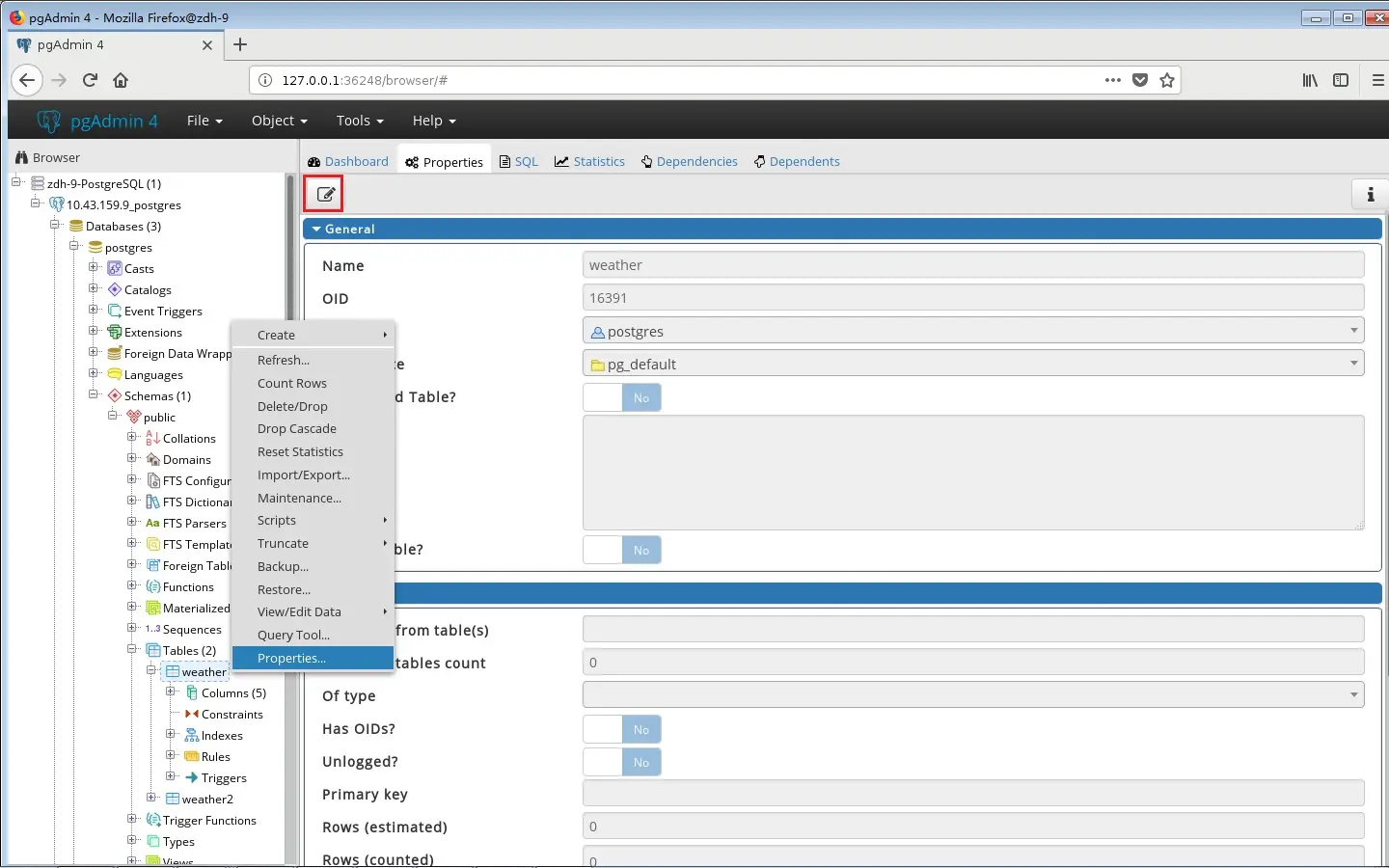Image resolution: width=1389 pixels, height=868 pixels.
Task: Open the File menu
Action: pyautogui.click(x=204, y=121)
